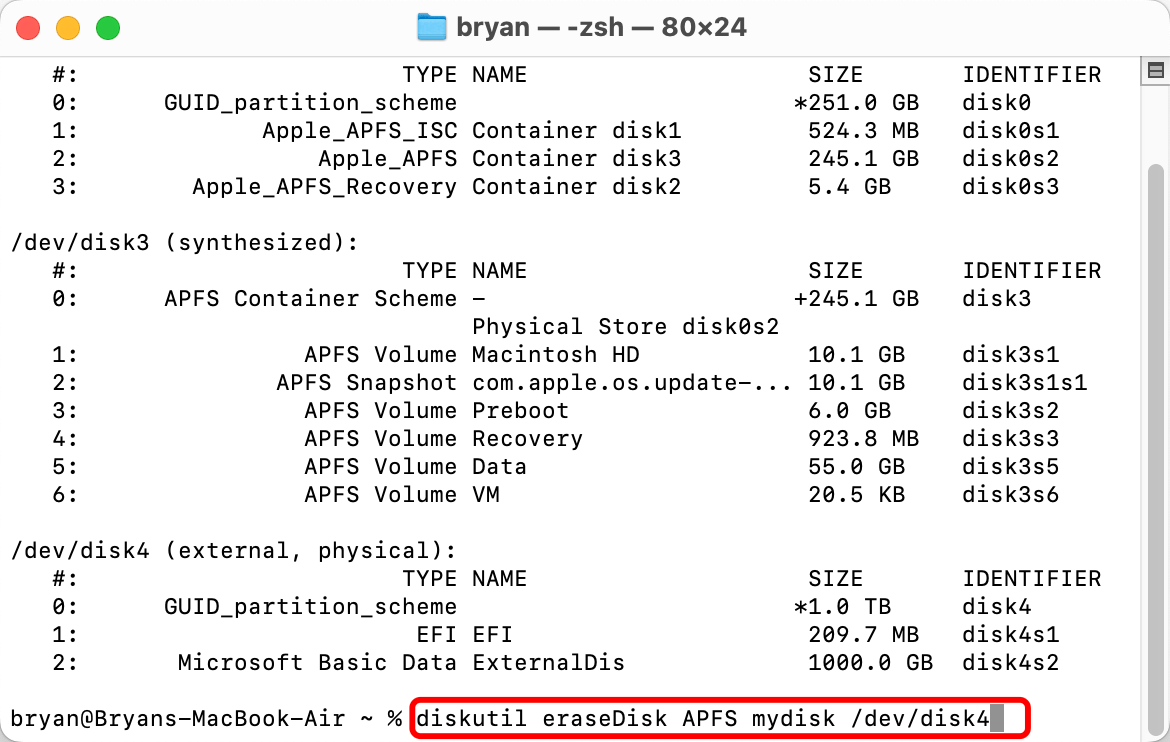Click the window title bryan — -zsh — 80×24

click(600, 27)
